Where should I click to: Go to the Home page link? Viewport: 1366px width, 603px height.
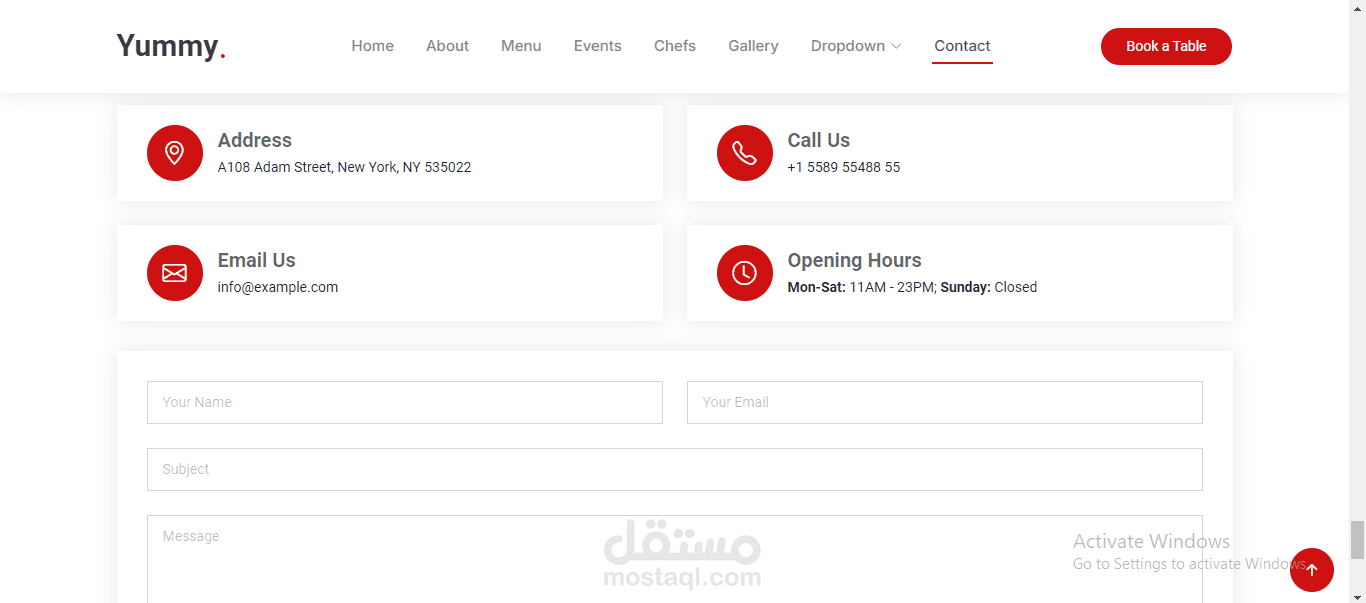(x=372, y=46)
